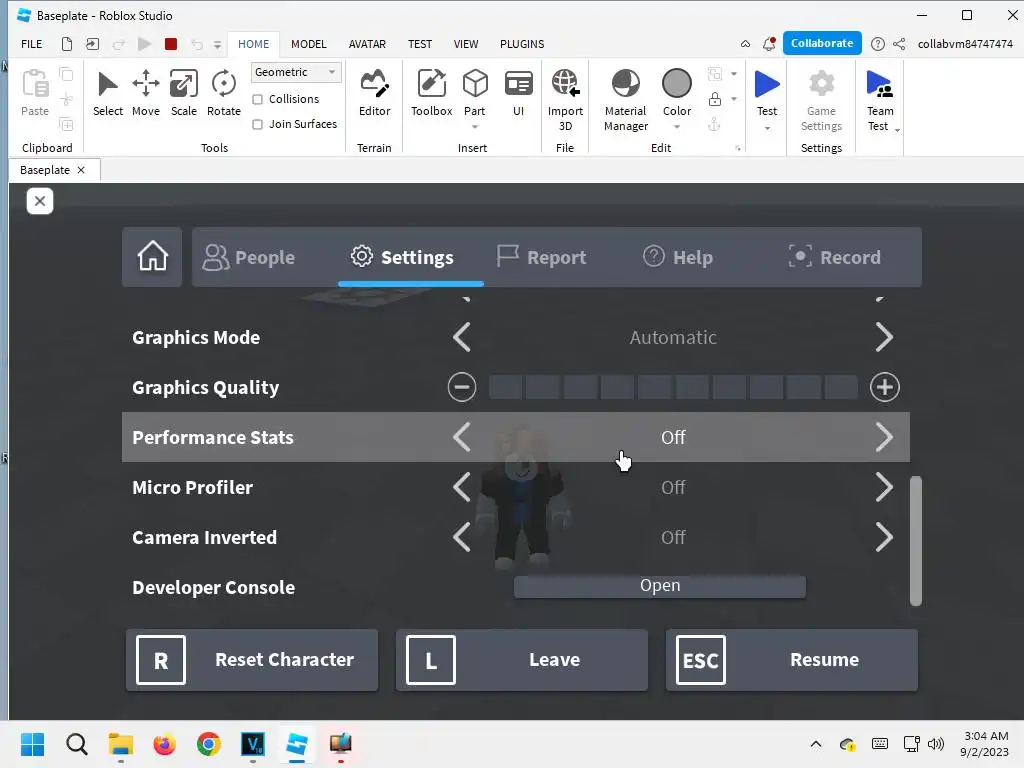This screenshot has width=1024, height=768.
Task: Expand the lock tool dropdown arrow
Action: point(734,99)
